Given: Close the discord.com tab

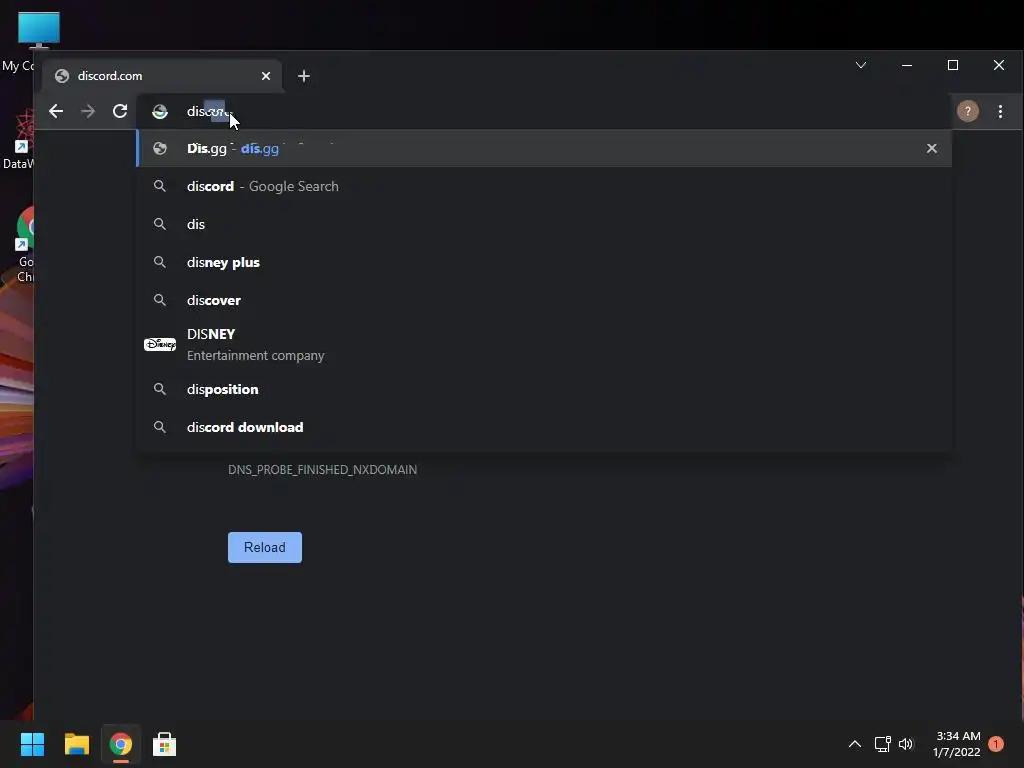Looking at the screenshot, I should pos(266,76).
